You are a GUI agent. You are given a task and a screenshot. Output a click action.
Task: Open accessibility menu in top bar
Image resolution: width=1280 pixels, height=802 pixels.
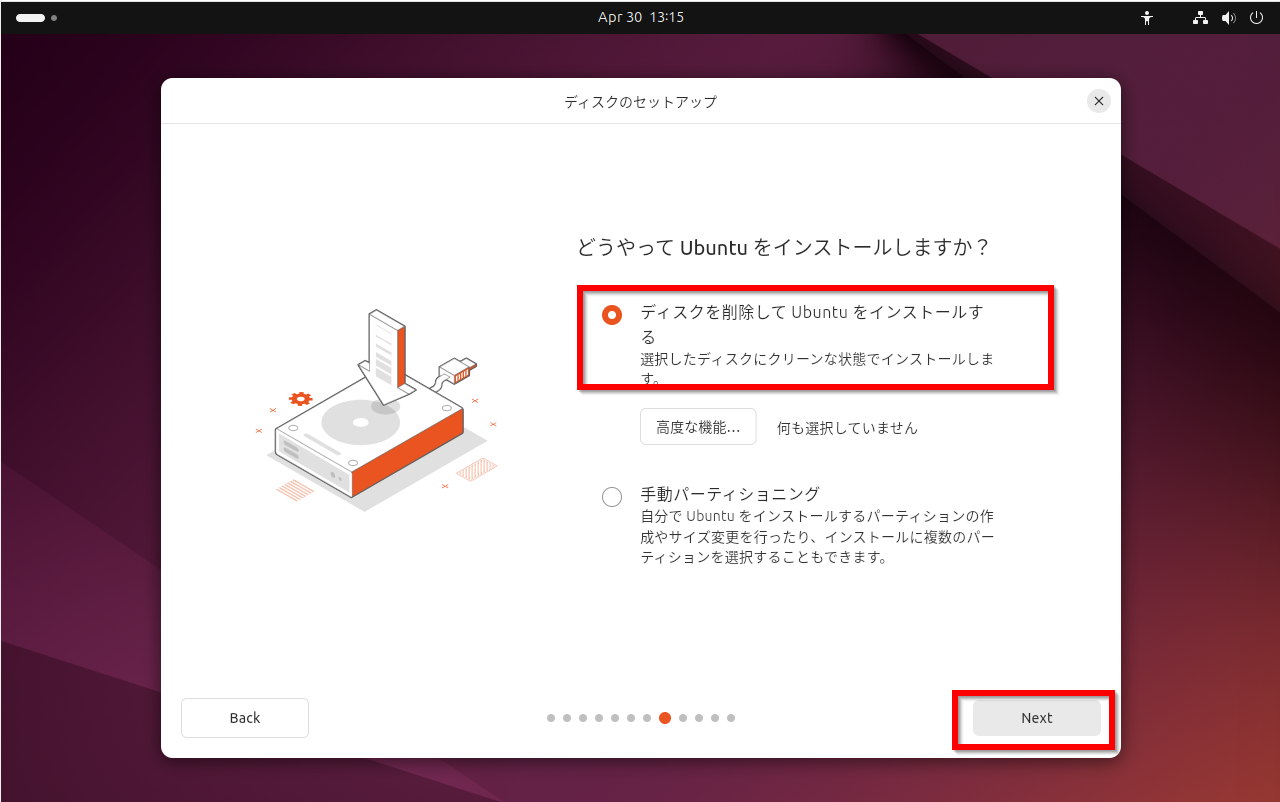(1147, 18)
